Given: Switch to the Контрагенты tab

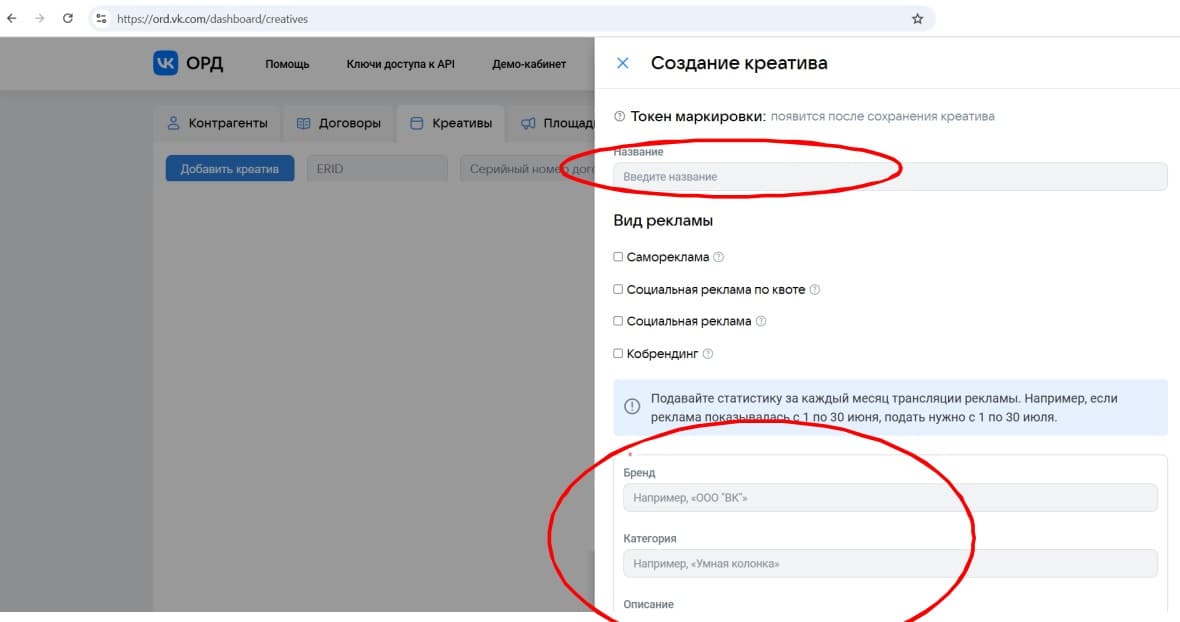Looking at the screenshot, I should tap(217, 124).
